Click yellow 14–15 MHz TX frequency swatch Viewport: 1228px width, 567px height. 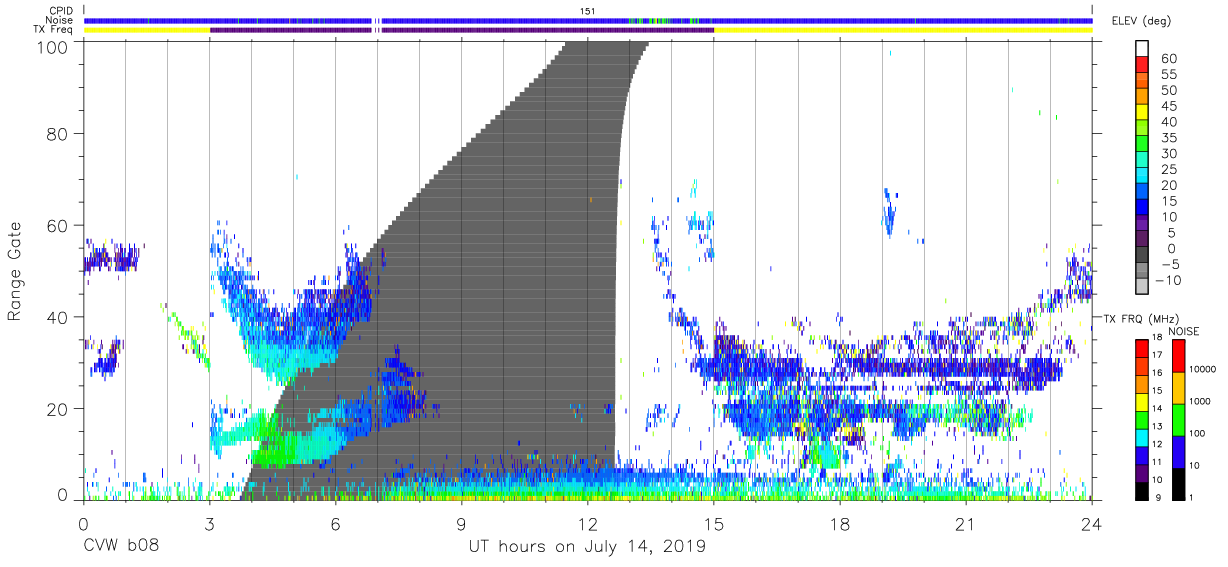(x=1141, y=402)
